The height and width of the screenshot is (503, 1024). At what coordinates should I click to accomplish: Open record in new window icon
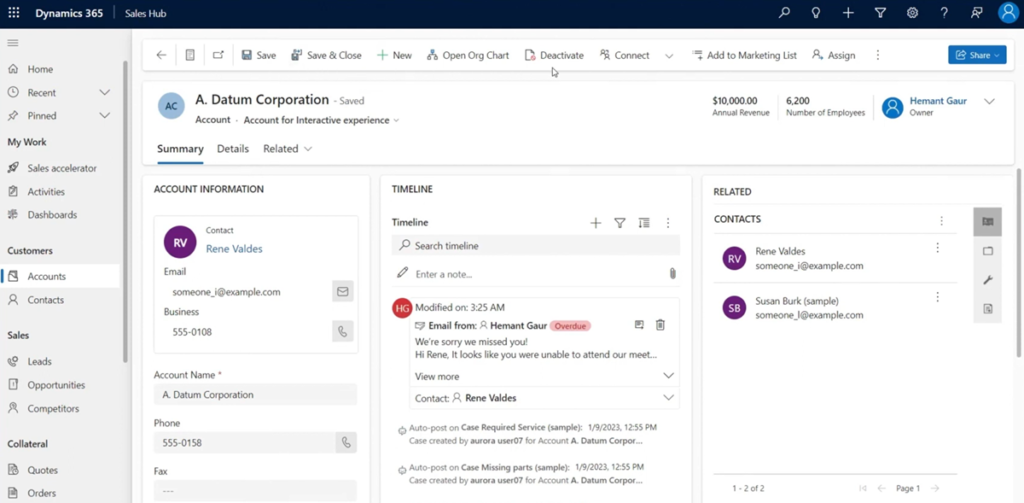pyautogui.click(x=219, y=56)
